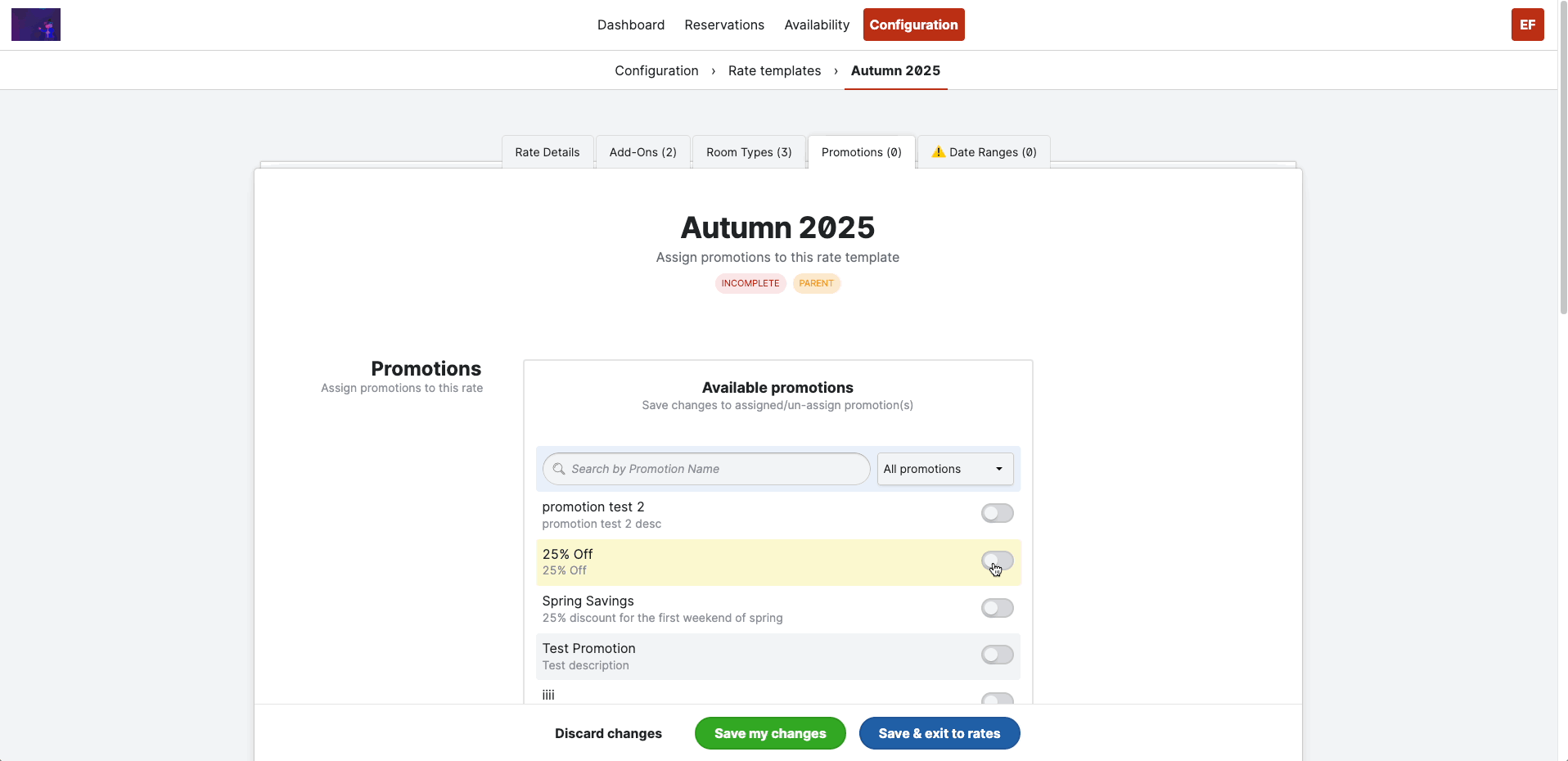
Task: Focus the Search by Promotion Name field
Action: click(x=706, y=469)
